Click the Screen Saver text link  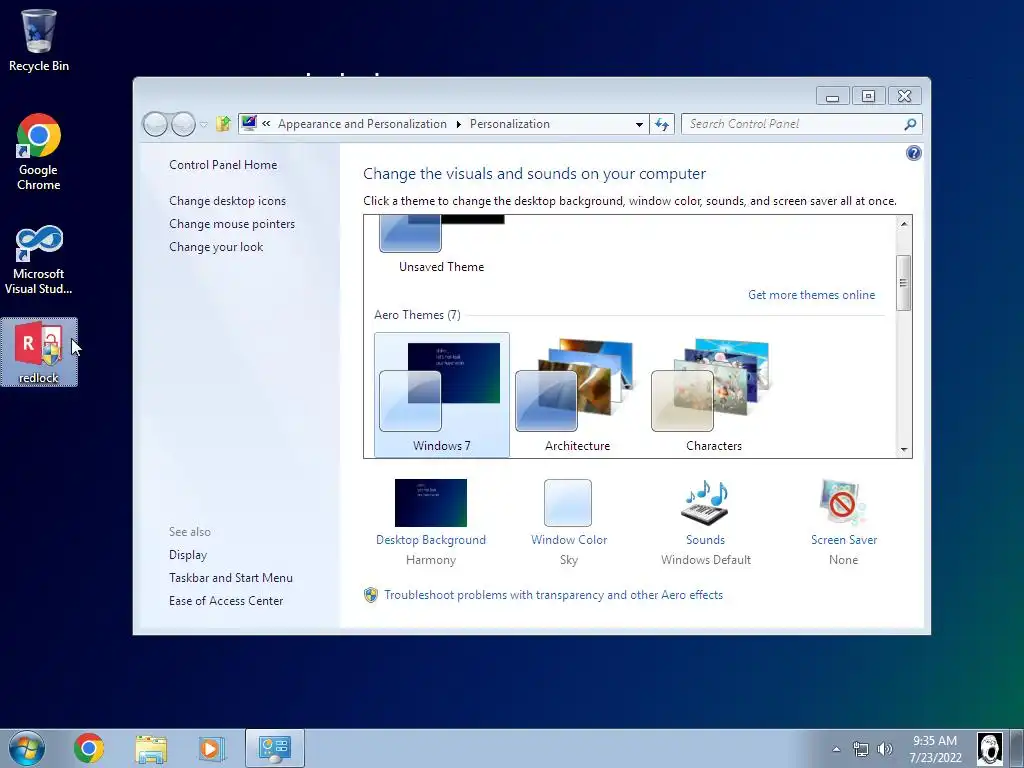click(844, 539)
